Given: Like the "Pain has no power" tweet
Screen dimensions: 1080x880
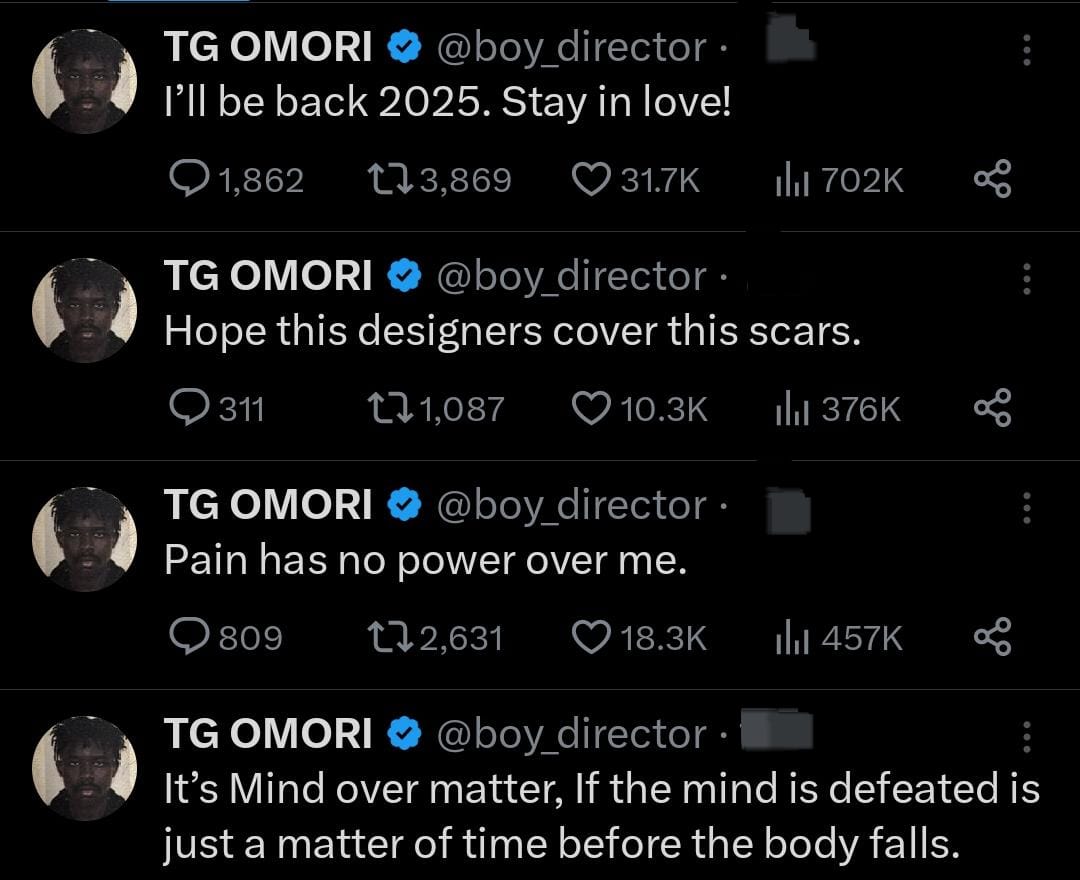Looking at the screenshot, I should pos(590,638).
